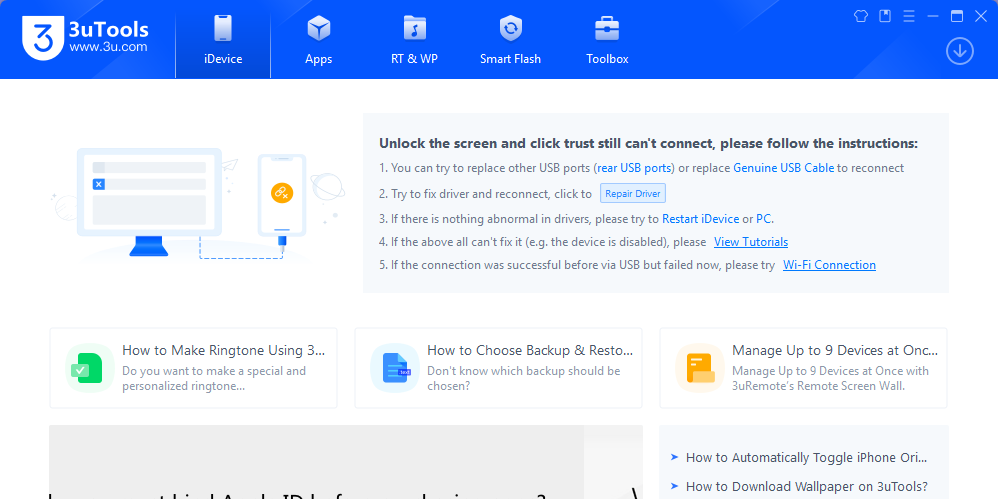Click the blue backup document icon
This screenshot has height=499, width=998.
[x=394, y=367]
